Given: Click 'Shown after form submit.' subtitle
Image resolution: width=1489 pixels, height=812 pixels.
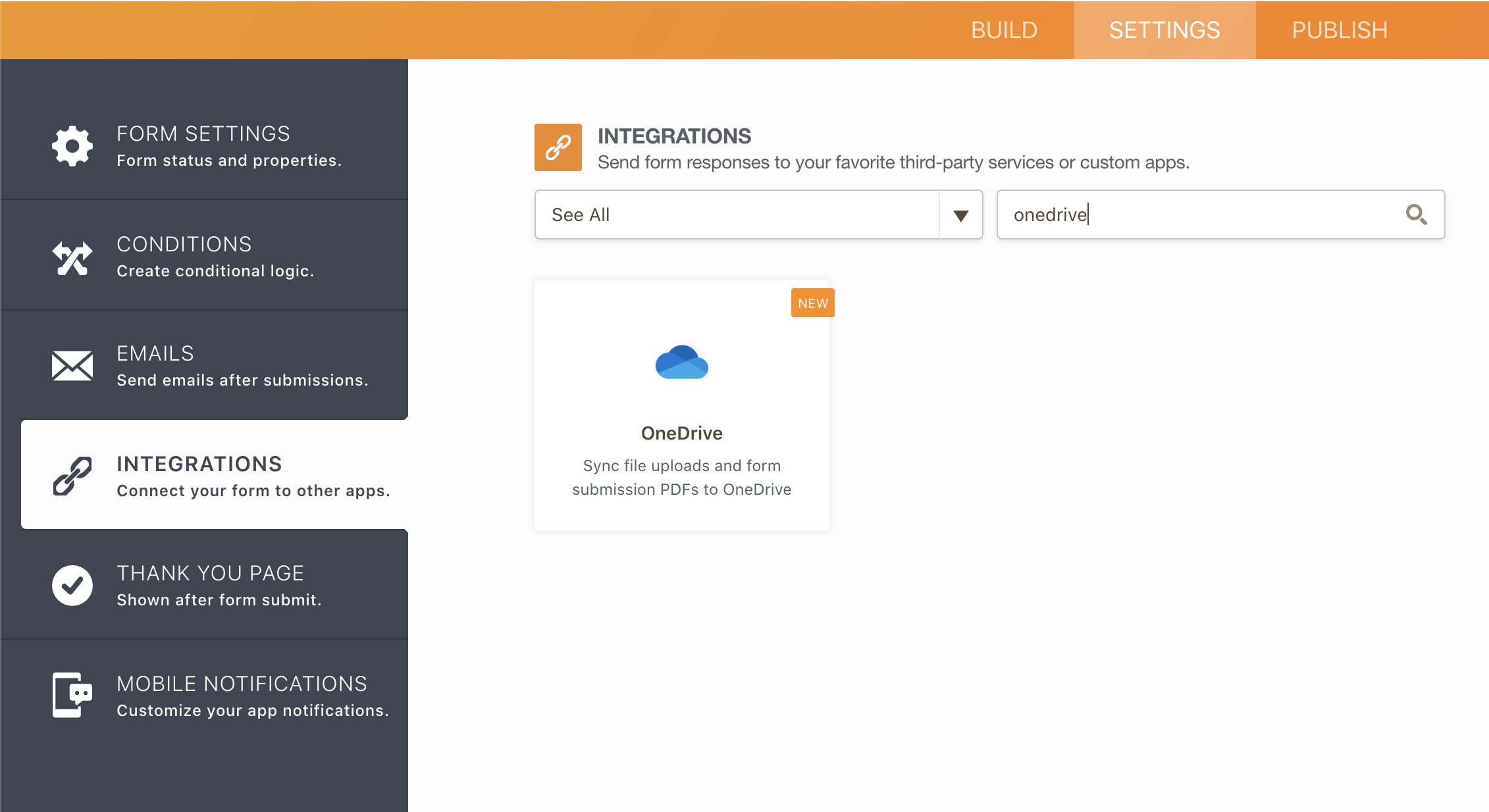Looking at the screenshot, I should coord(220,600).
